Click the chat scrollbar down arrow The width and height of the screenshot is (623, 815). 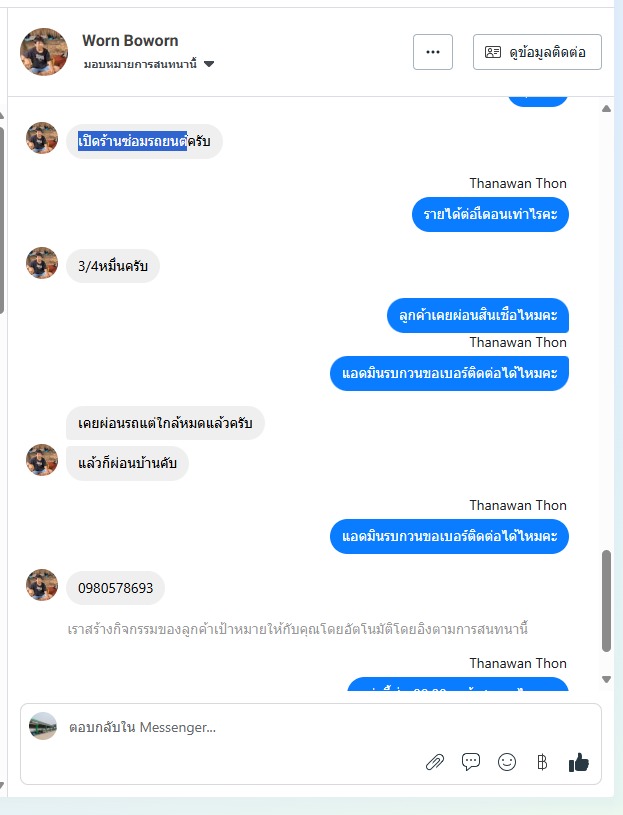606,679
